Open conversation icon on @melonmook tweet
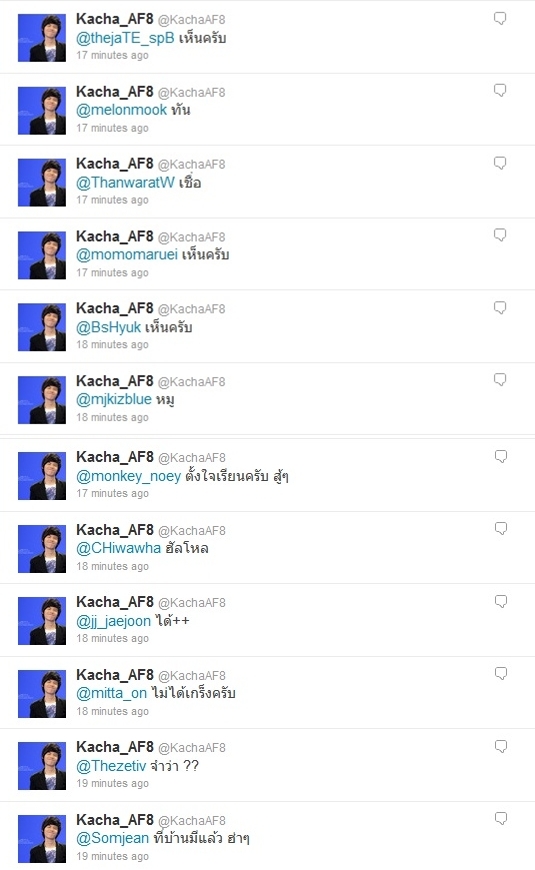The image size is (535, 870). [500, 90]
